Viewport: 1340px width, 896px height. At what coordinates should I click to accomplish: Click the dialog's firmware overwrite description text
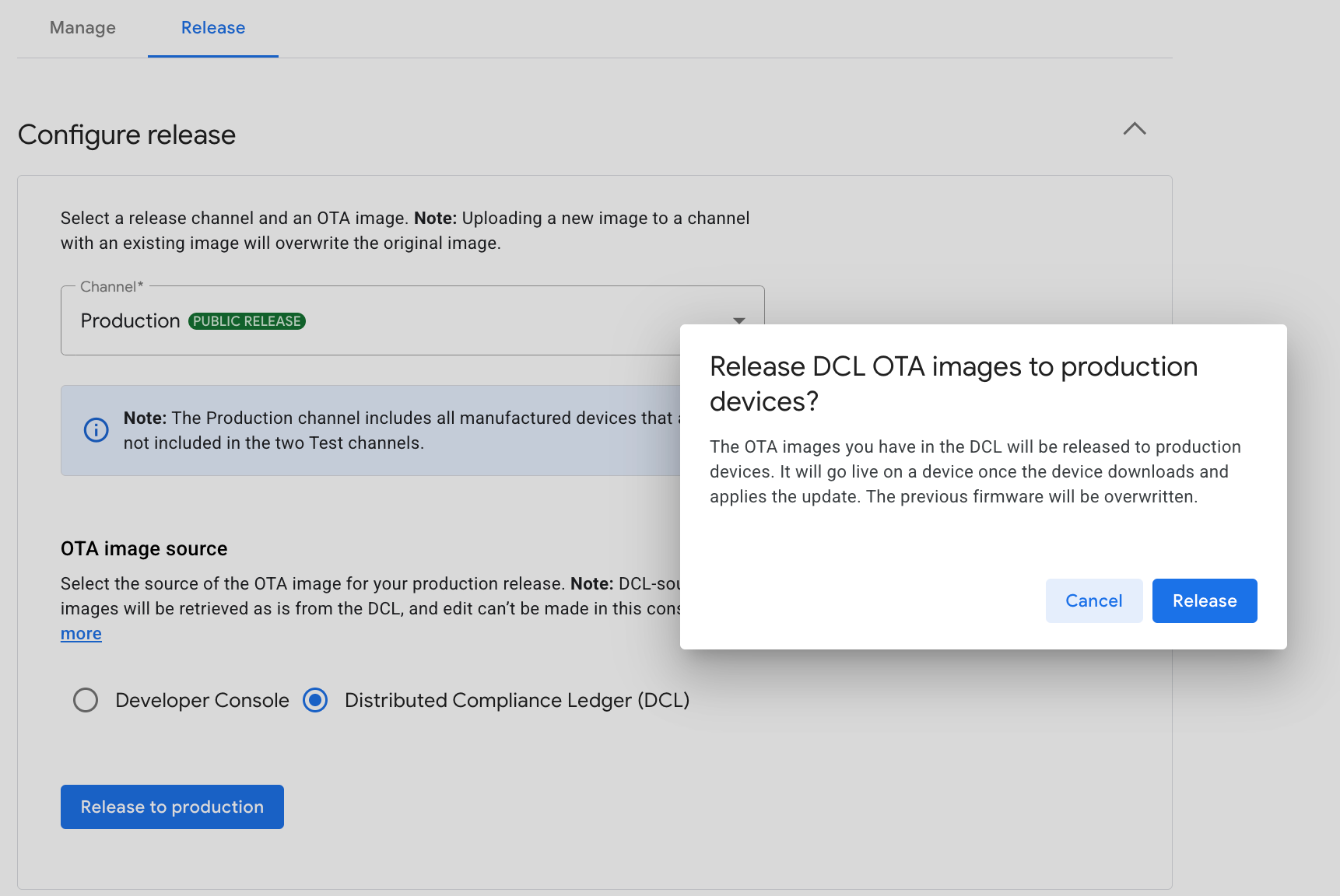(x=974, y=471)
